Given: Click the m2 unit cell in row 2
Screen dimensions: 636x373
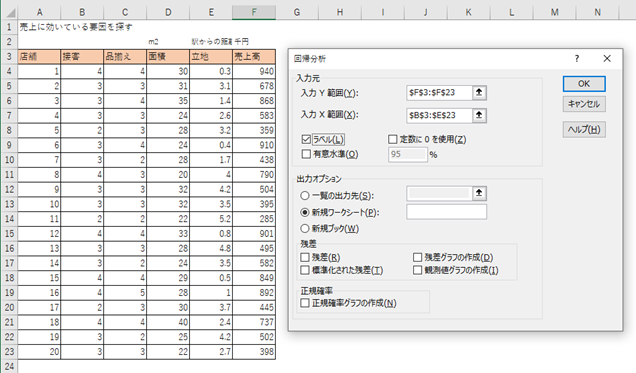Looking at the screenshot, I should 168,42.
